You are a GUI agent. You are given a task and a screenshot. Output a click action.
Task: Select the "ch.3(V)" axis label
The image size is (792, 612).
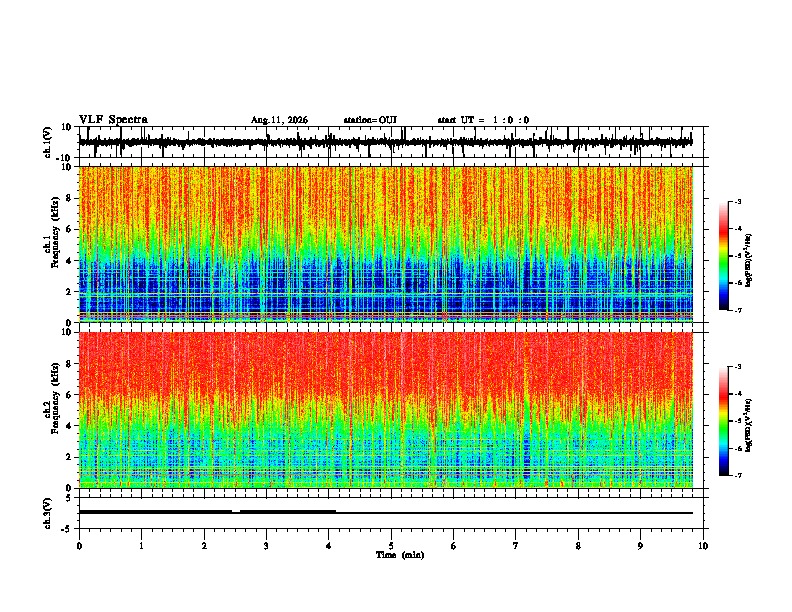(47, 513)
